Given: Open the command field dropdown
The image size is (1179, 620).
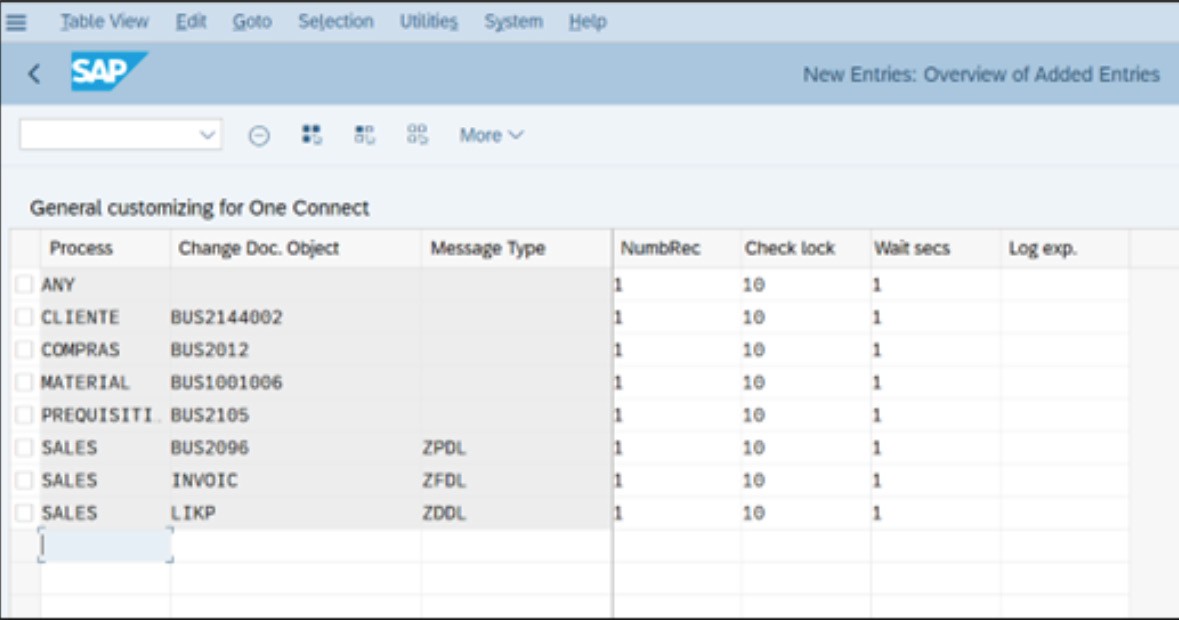Looking at the screenshot, I should (x=207, y=135).
